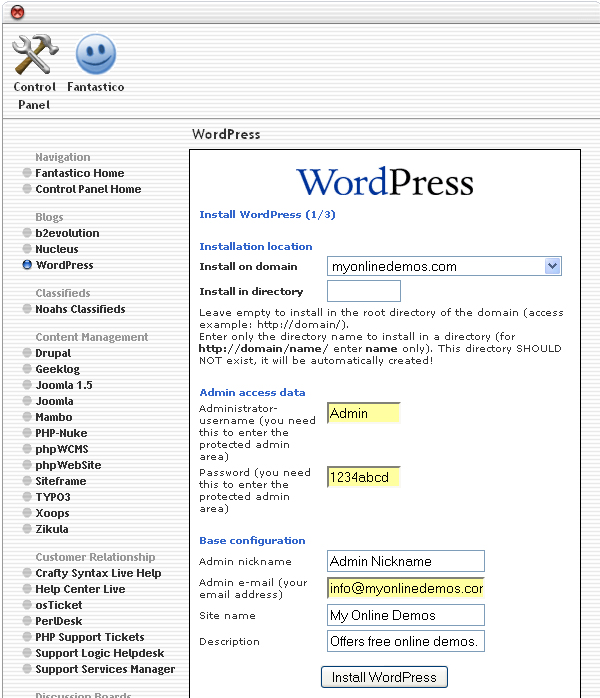Viewport: 600px width, 698px height.
Task: Click the 'Classifieds' section label
Action: click(x=63, y=293)
